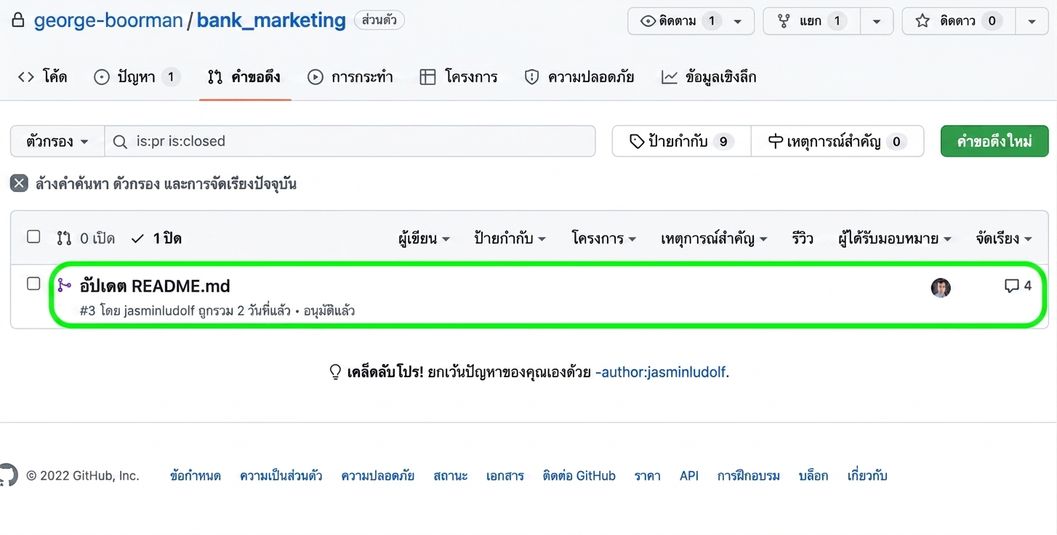Expand the ผู้ได้รับมอบหมาย assignee filter
This screenshot has height=535, width=1057.
(x=895, y=238)
